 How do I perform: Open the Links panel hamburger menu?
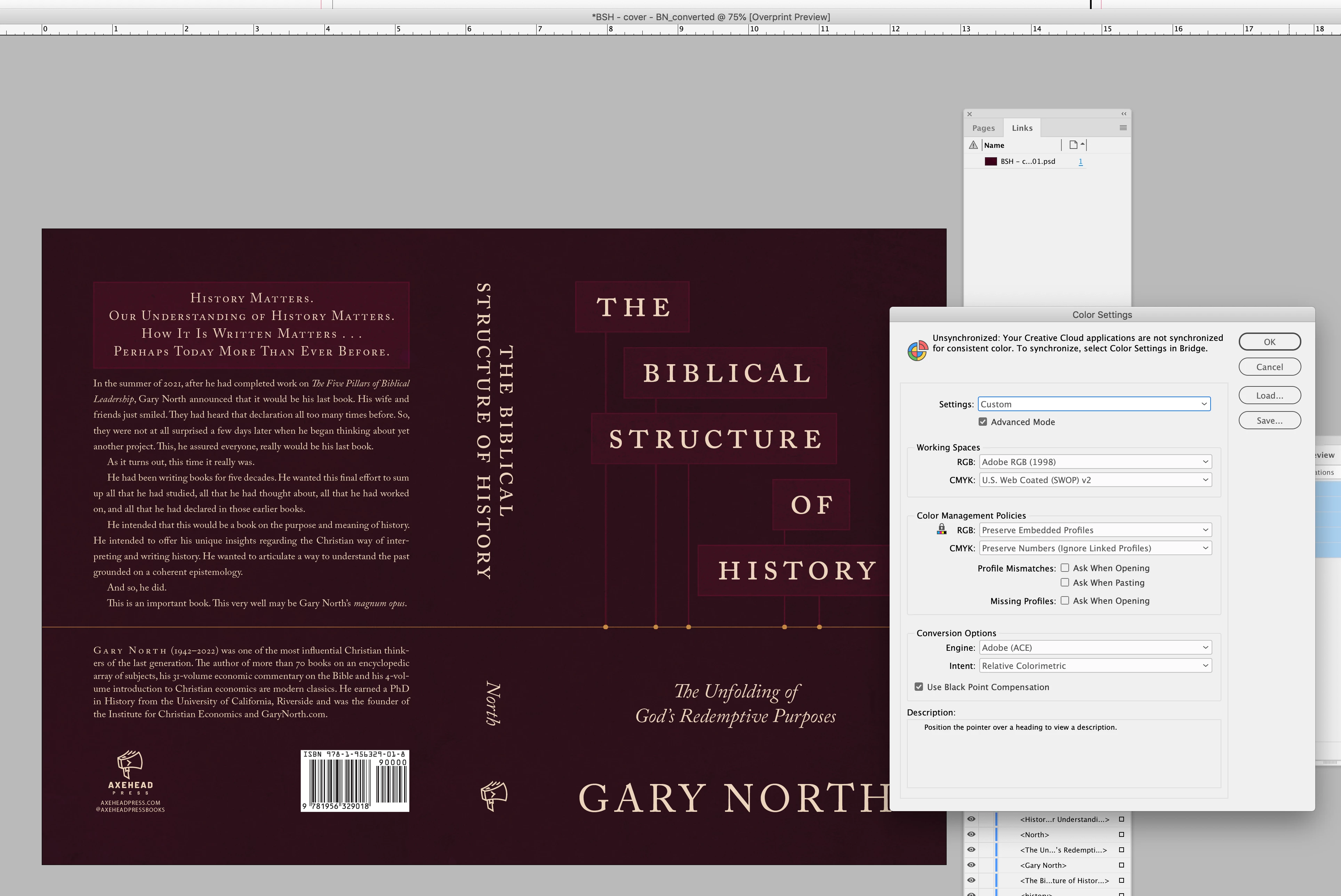pos(1123,128)
